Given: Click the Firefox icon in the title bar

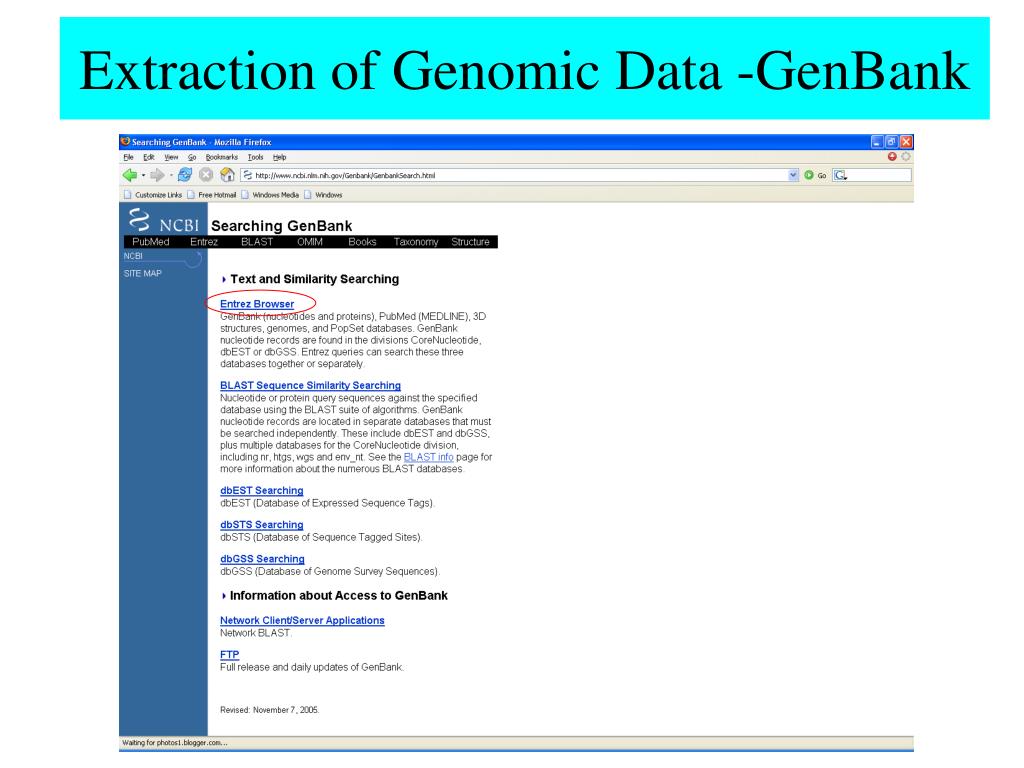Looking at the screenshot, I should tap(125, 141).
